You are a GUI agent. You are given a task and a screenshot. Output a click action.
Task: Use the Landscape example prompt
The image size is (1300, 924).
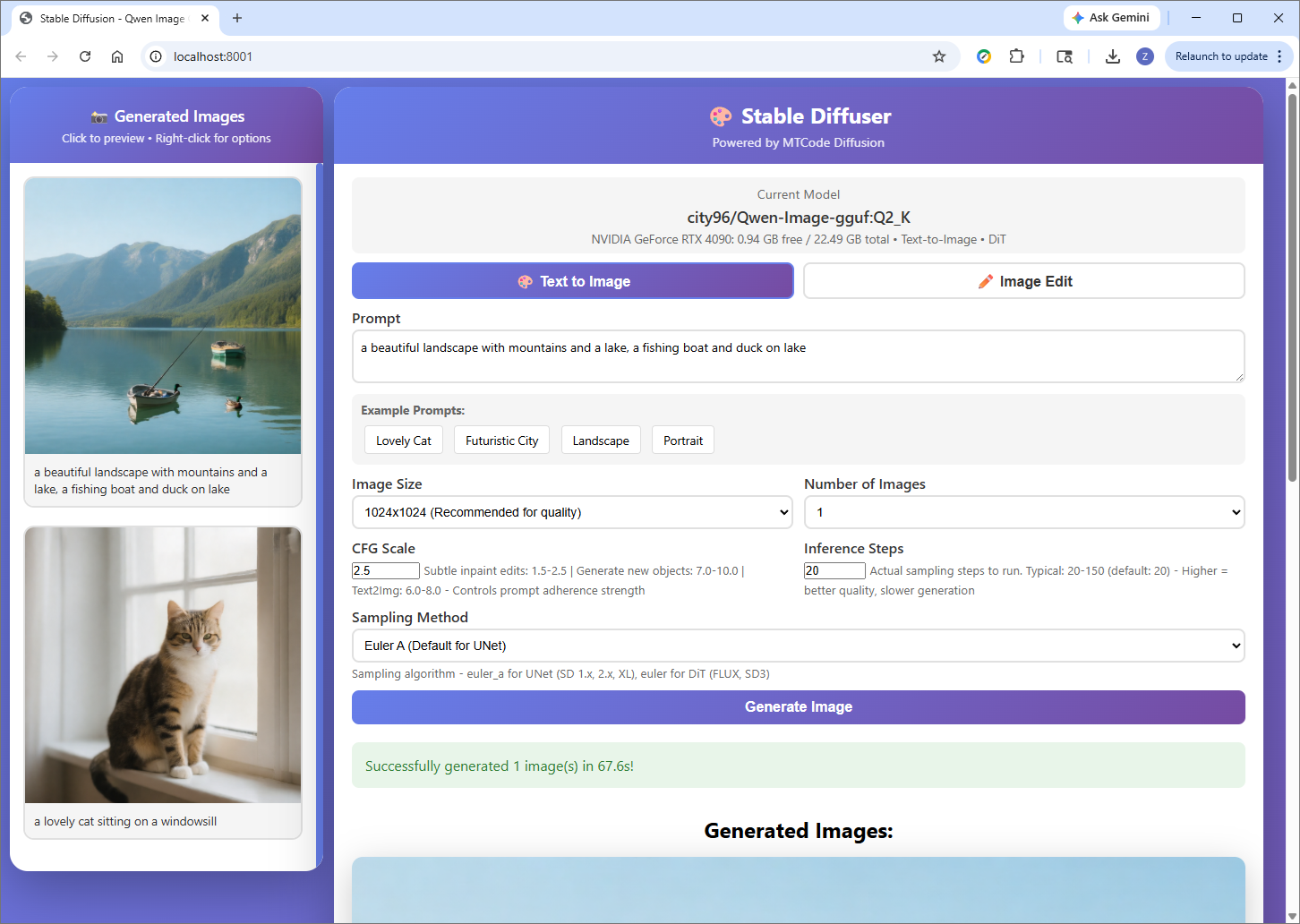click(601, 441)
